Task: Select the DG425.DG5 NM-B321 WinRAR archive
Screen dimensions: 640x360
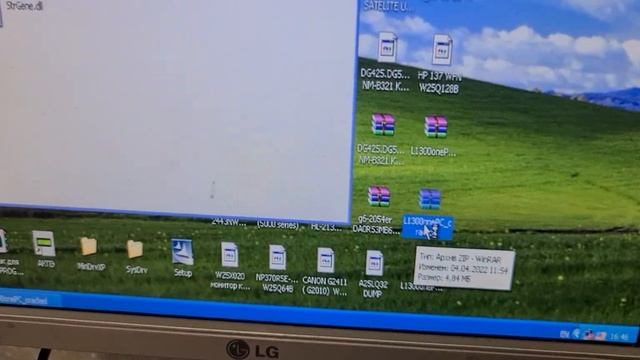Action: pos(383,125)
